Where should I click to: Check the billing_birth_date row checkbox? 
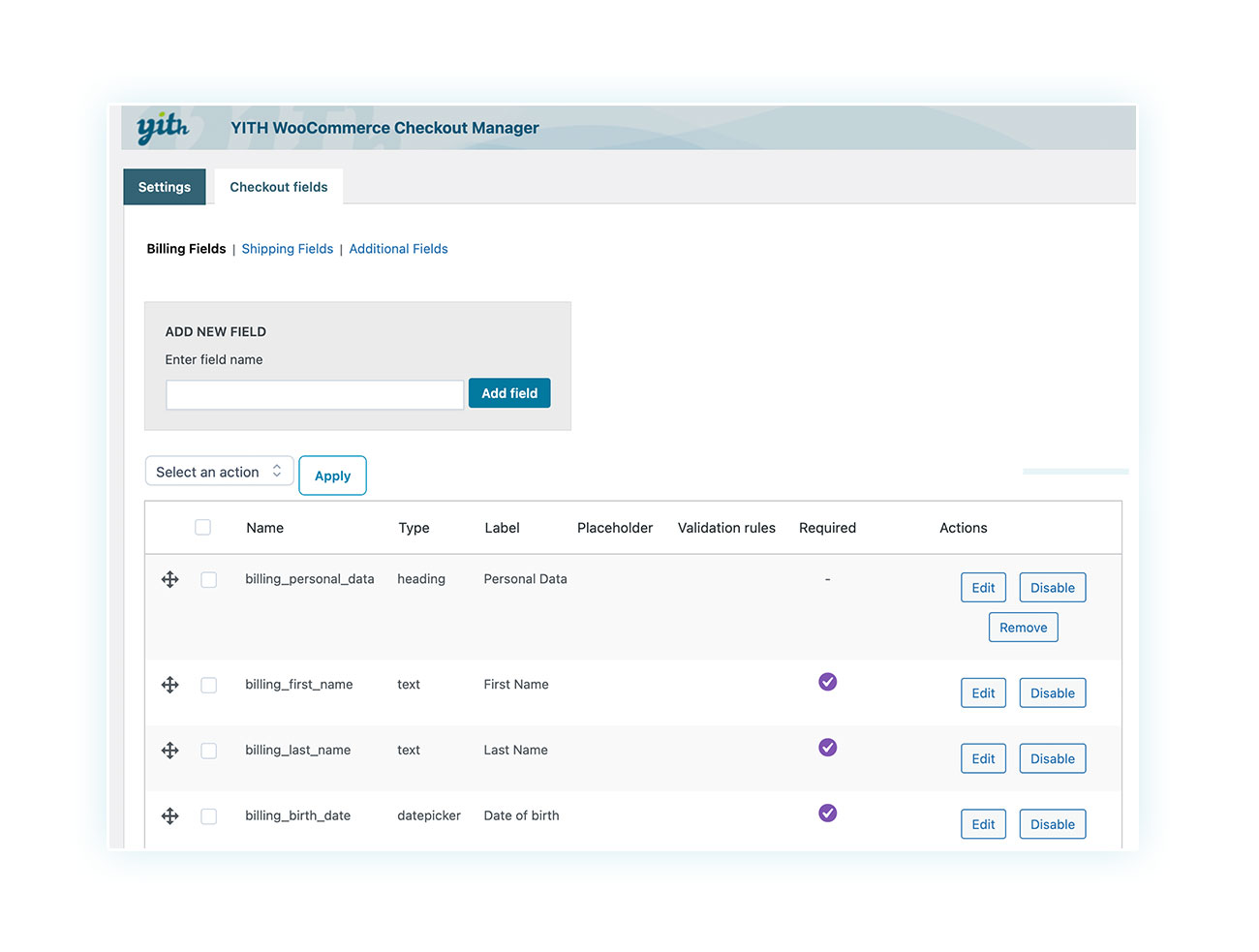pyautogui.click(x=208, y=817)
